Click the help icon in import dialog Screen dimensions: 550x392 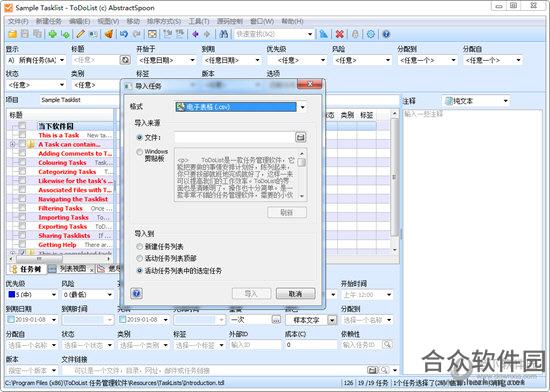click(136, 293)
